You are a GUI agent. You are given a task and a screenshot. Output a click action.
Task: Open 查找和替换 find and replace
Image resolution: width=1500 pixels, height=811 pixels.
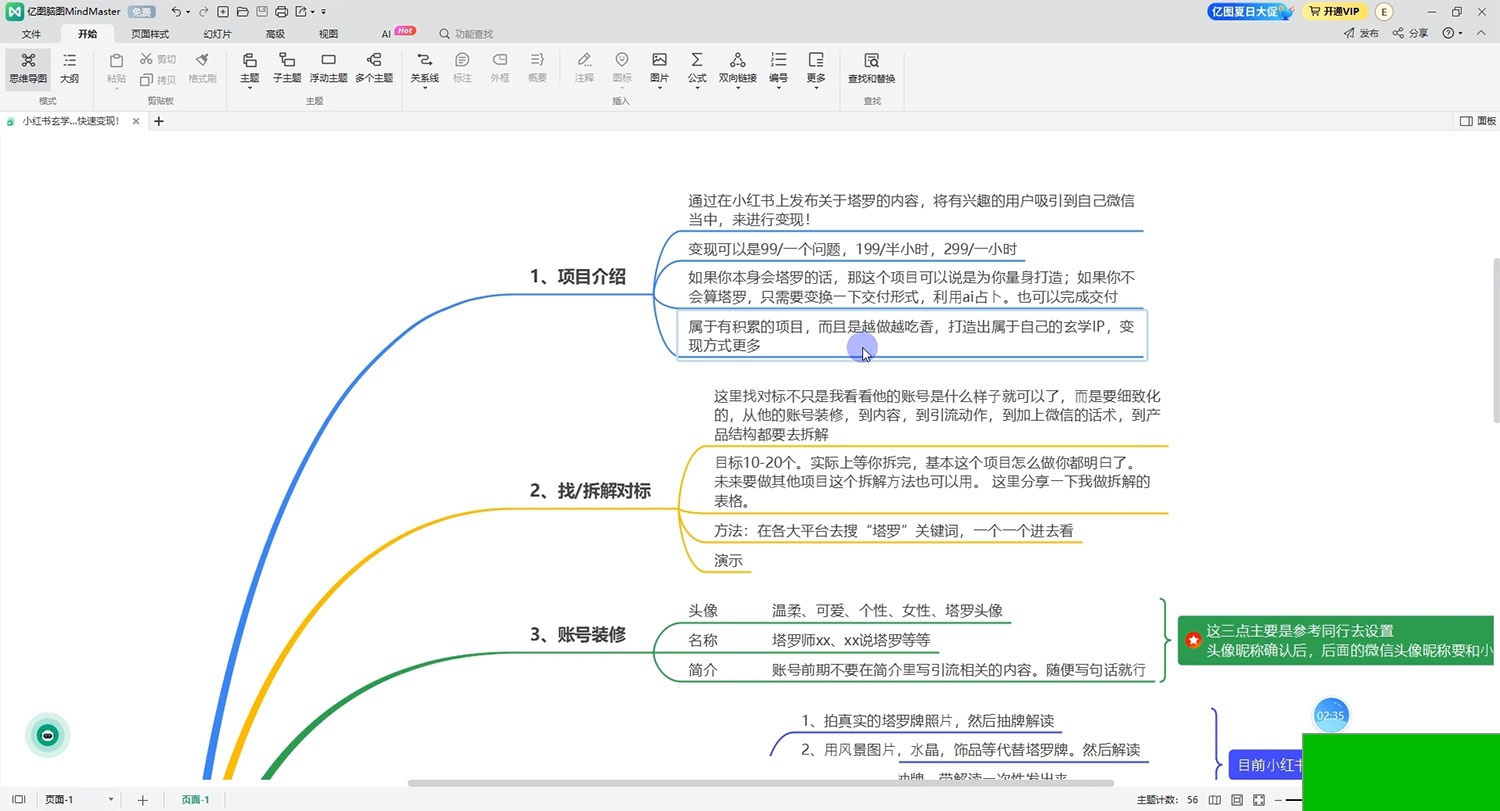(x=871, y=67)
